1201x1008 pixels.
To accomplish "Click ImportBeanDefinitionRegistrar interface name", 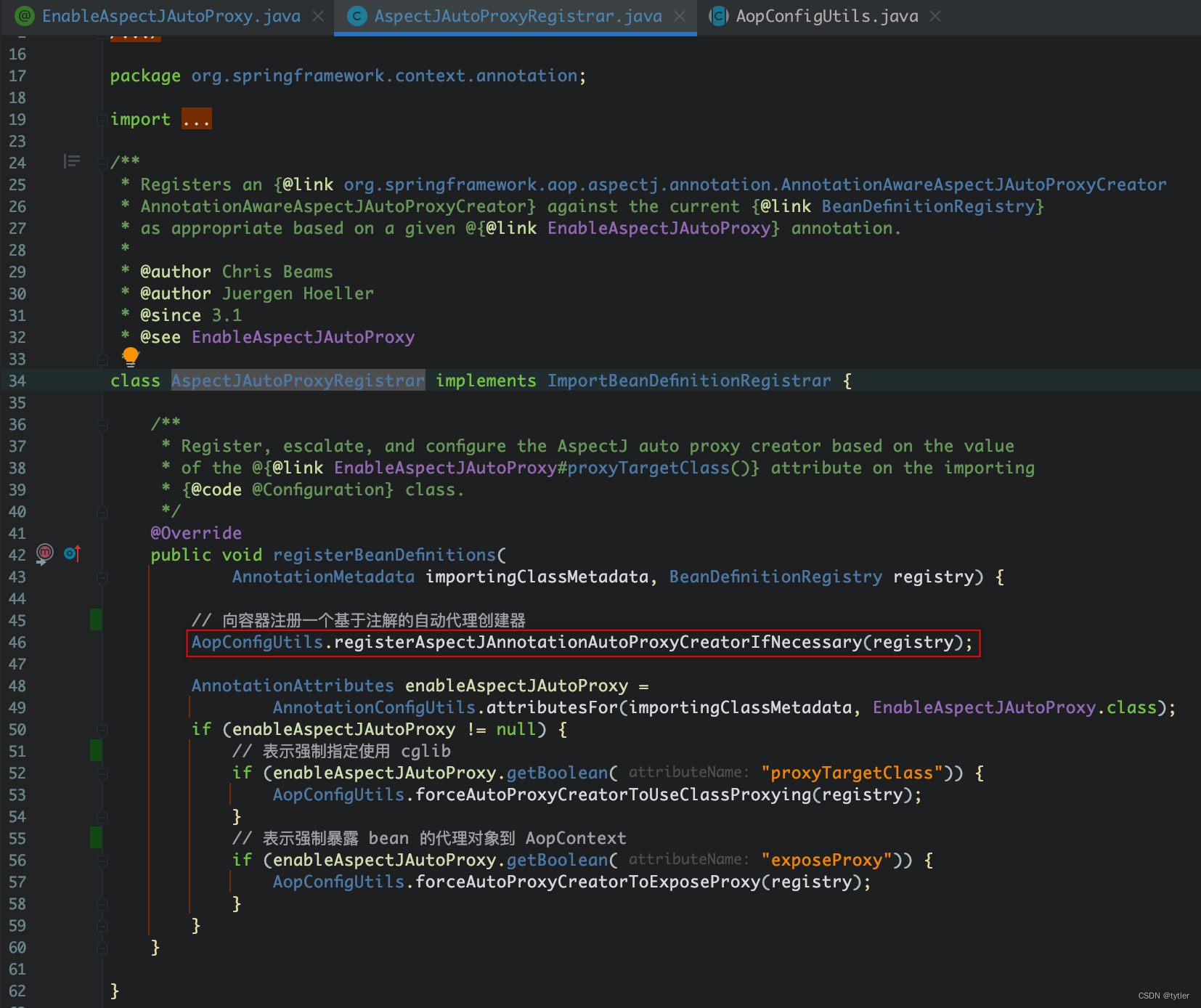I will (689, 381).
